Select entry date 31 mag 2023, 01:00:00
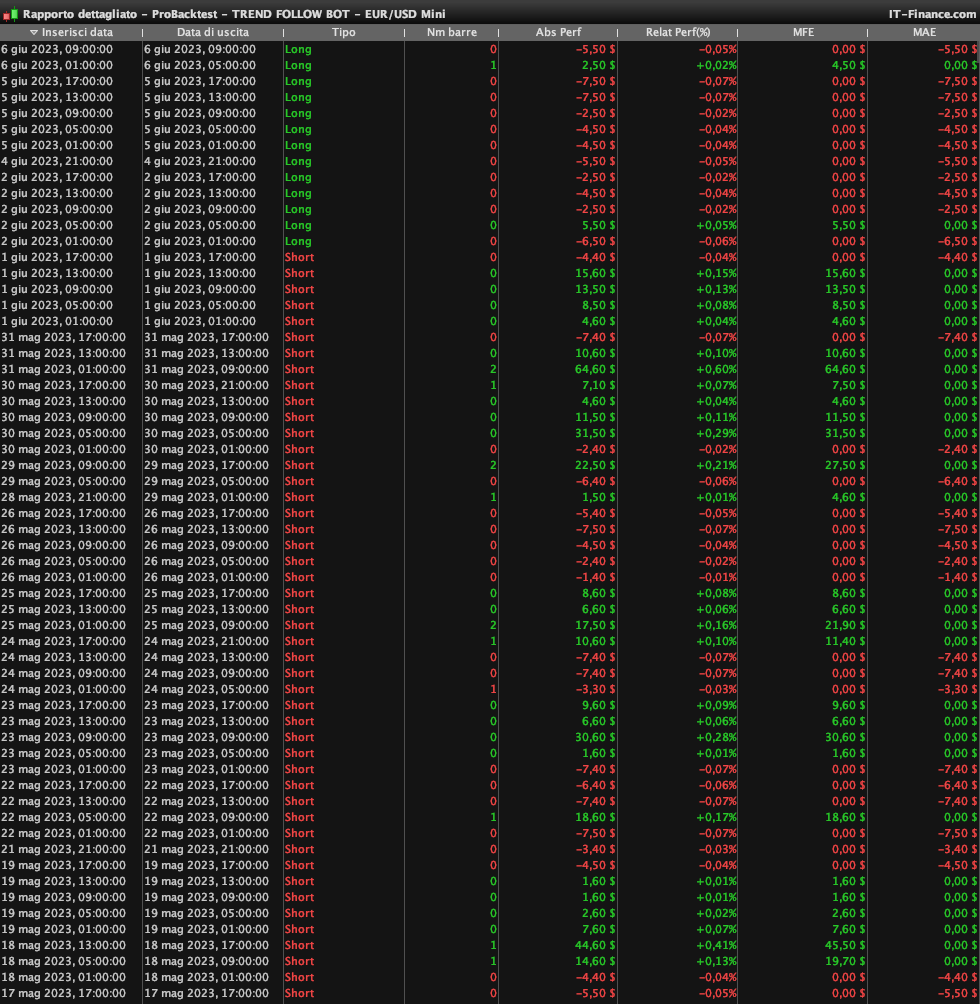This screenshot has height=1004, width=980. point(63,369)
